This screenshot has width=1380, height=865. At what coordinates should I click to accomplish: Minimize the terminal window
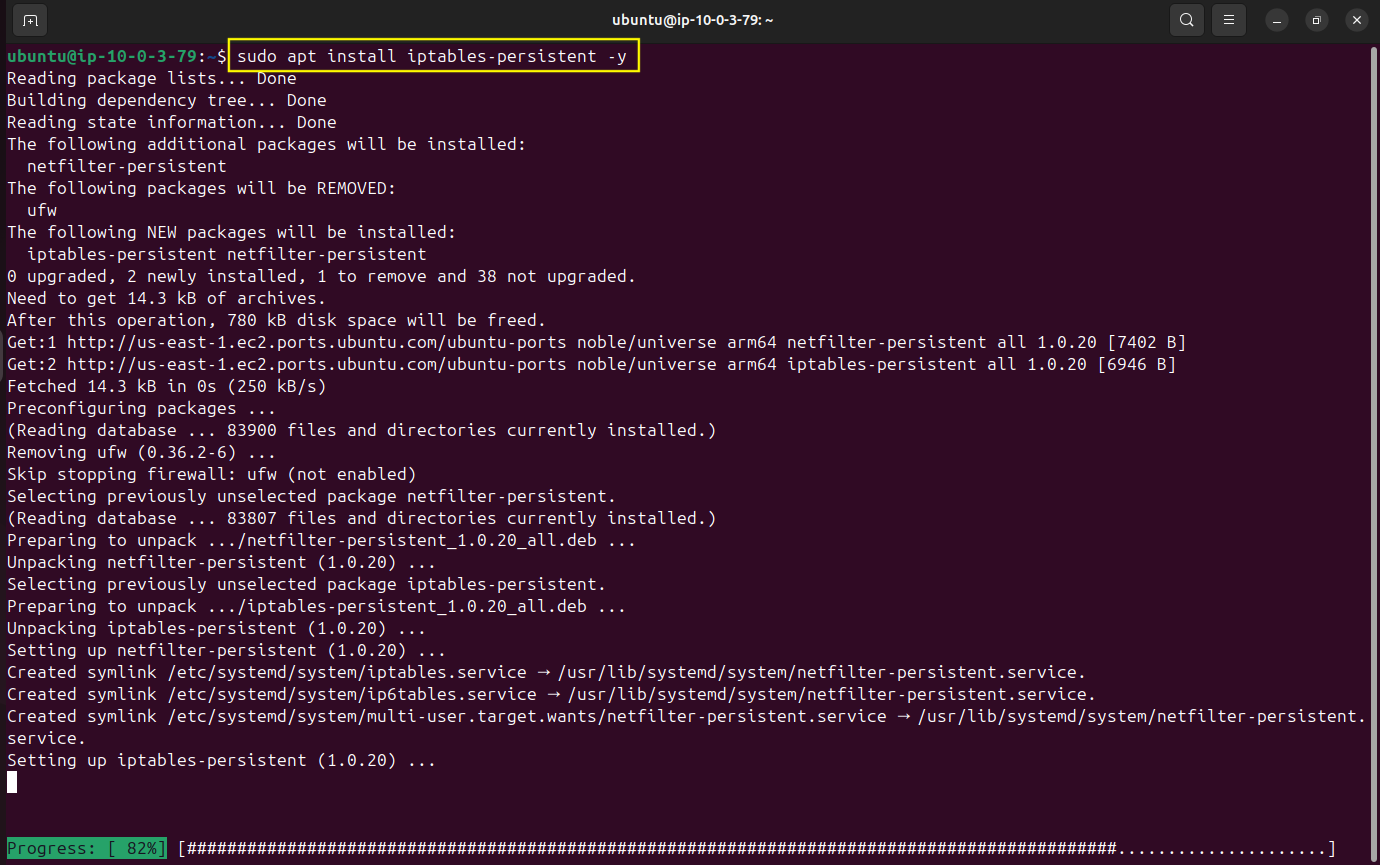1277,20
